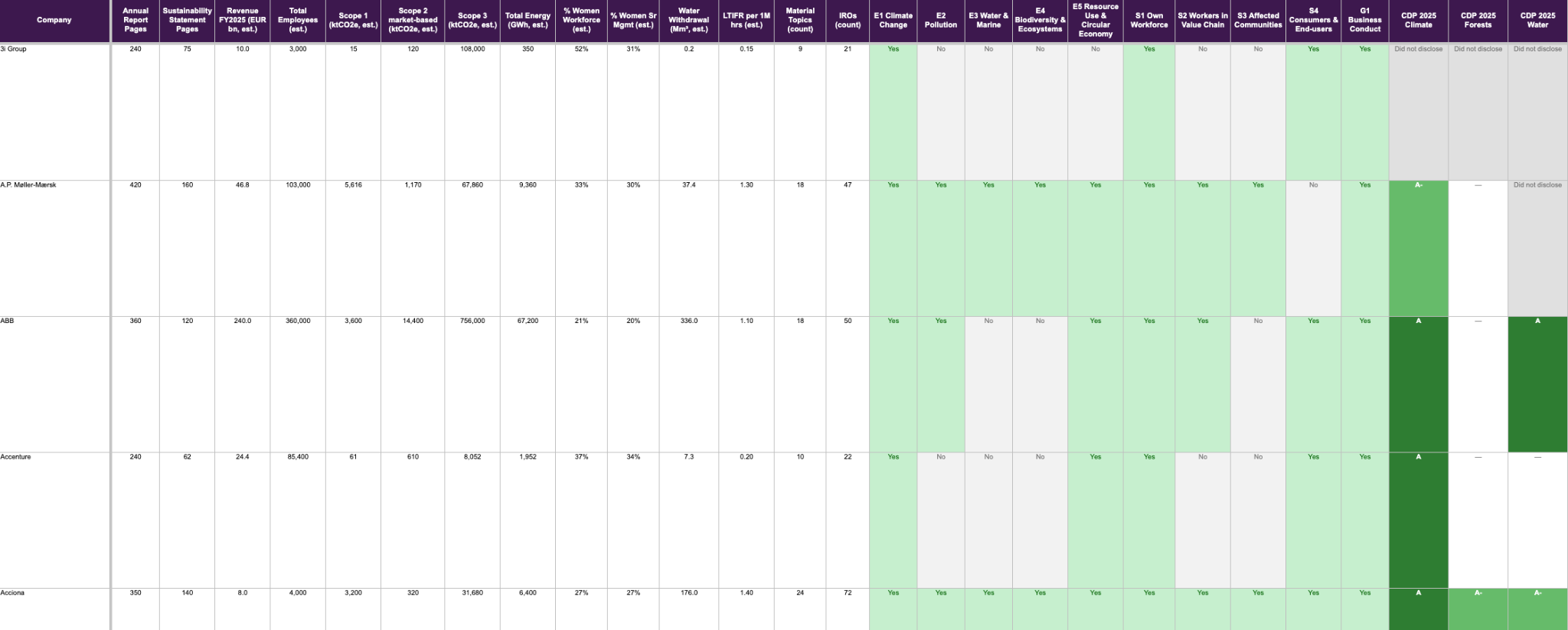Click the S2 Workers in Value Chain header
This screenshot has height=630, width=1568.
coord(1203,21)
